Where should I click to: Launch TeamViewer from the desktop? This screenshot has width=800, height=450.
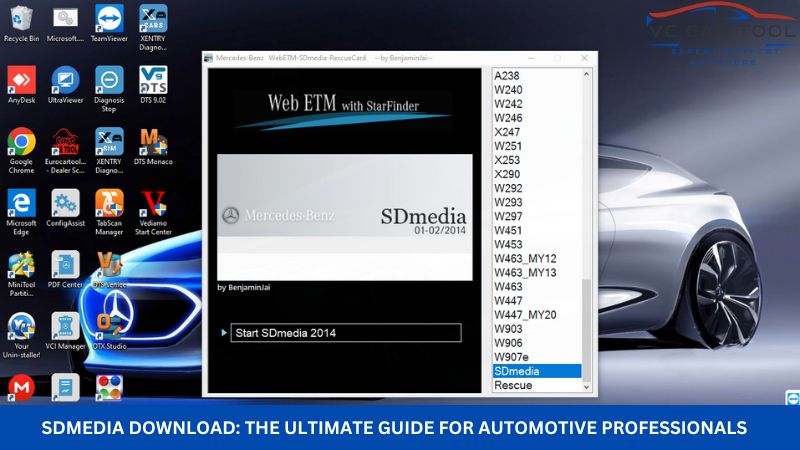pos(109,23)
